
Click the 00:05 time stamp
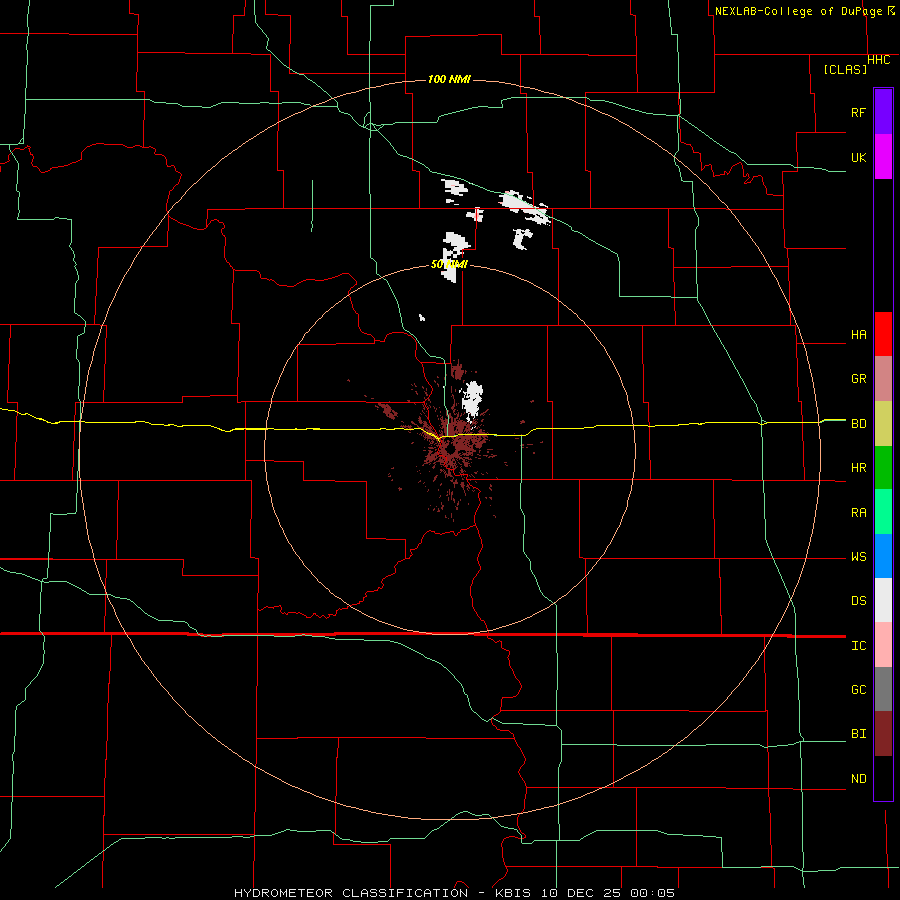coord(652,893)
